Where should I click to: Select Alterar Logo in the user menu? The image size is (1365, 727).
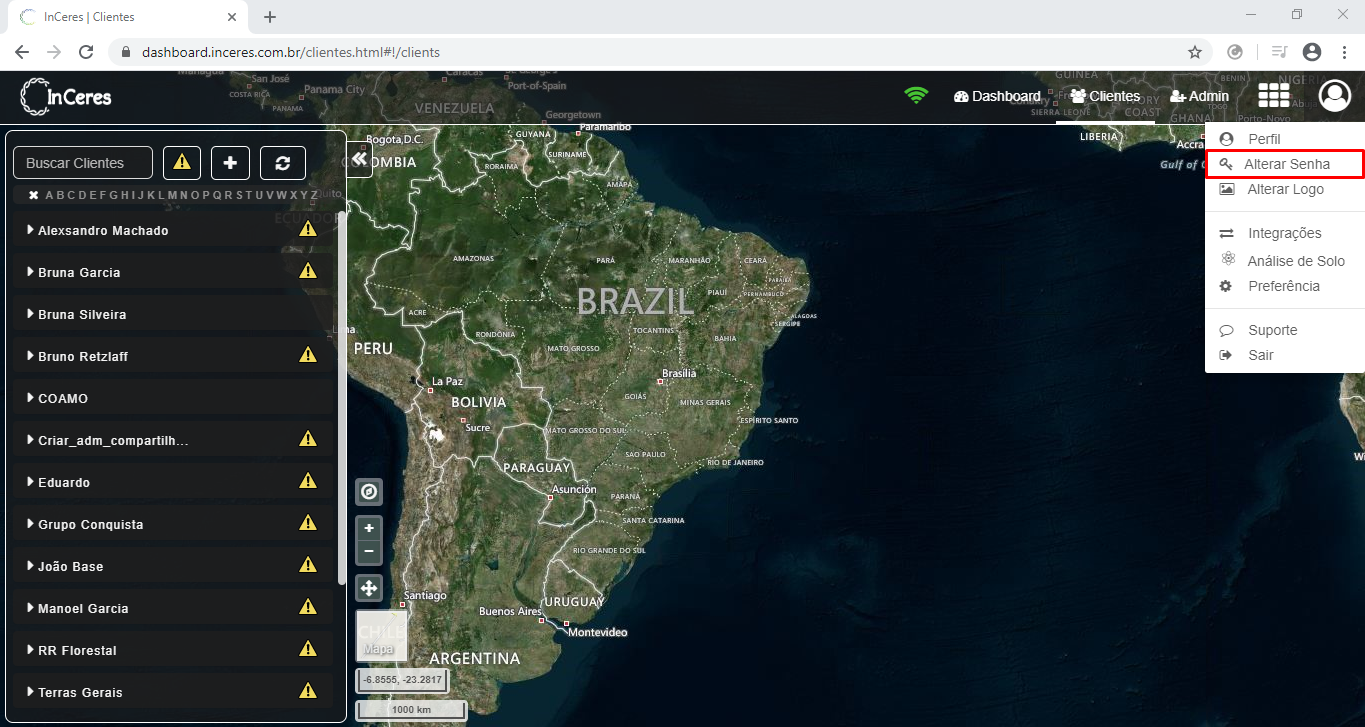click(x=1285, y=189)
